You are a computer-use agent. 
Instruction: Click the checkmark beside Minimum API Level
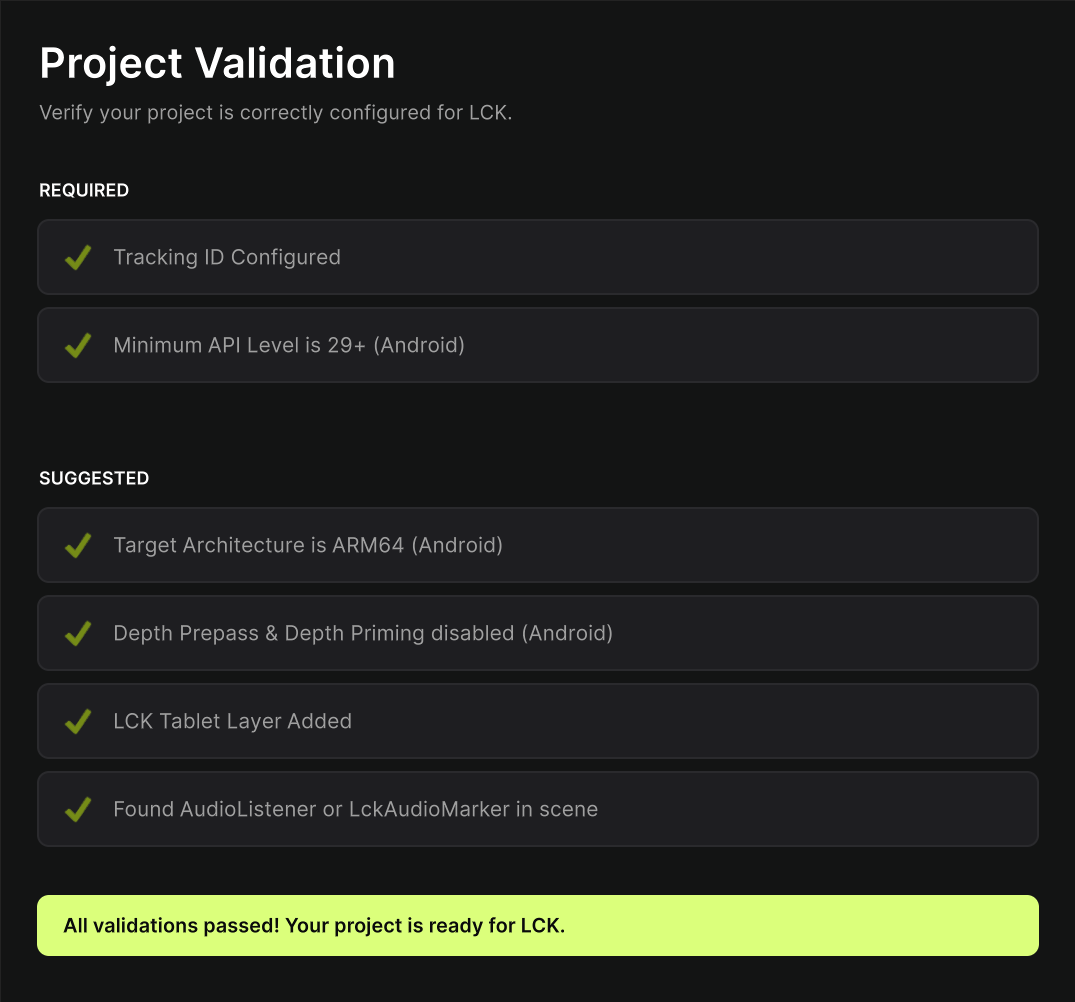tap(78, 346)
